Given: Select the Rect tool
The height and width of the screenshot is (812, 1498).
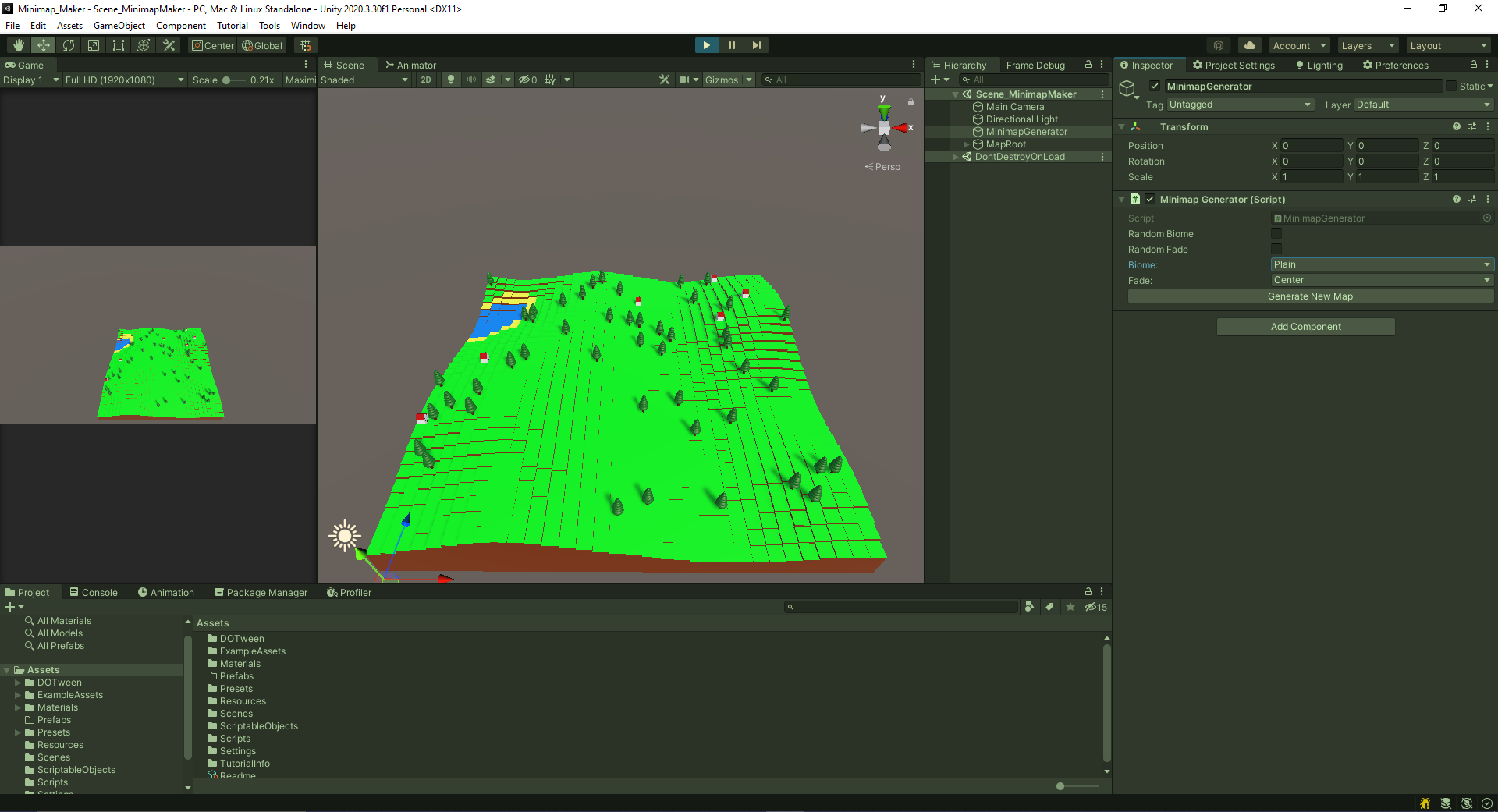Looking at the screenshot, I should tap(119, 45).
